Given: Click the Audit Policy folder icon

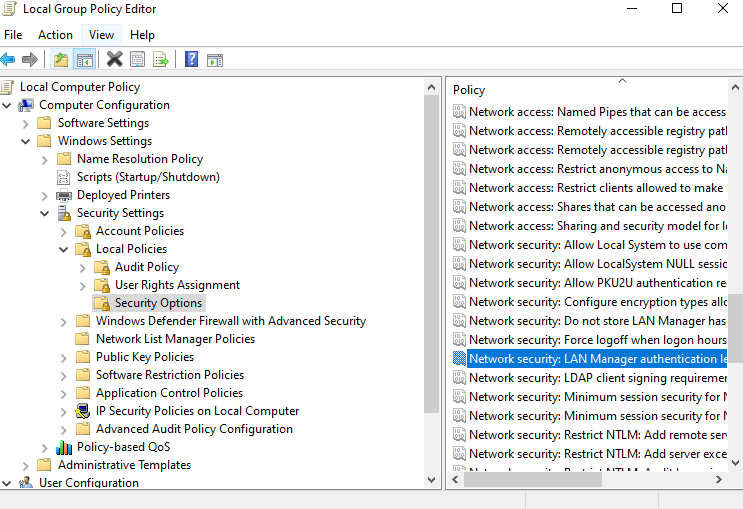Looking at the screenshot, I should (x=102, y=267).
